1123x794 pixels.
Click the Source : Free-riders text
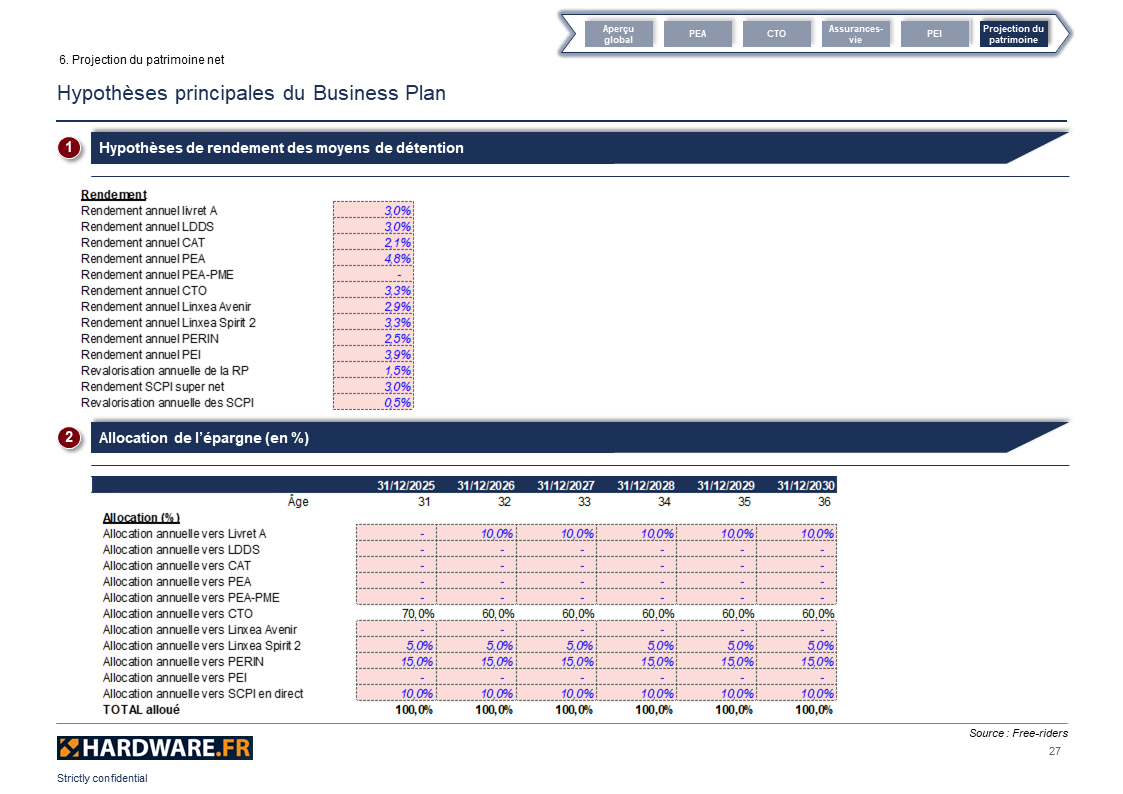1018,733
